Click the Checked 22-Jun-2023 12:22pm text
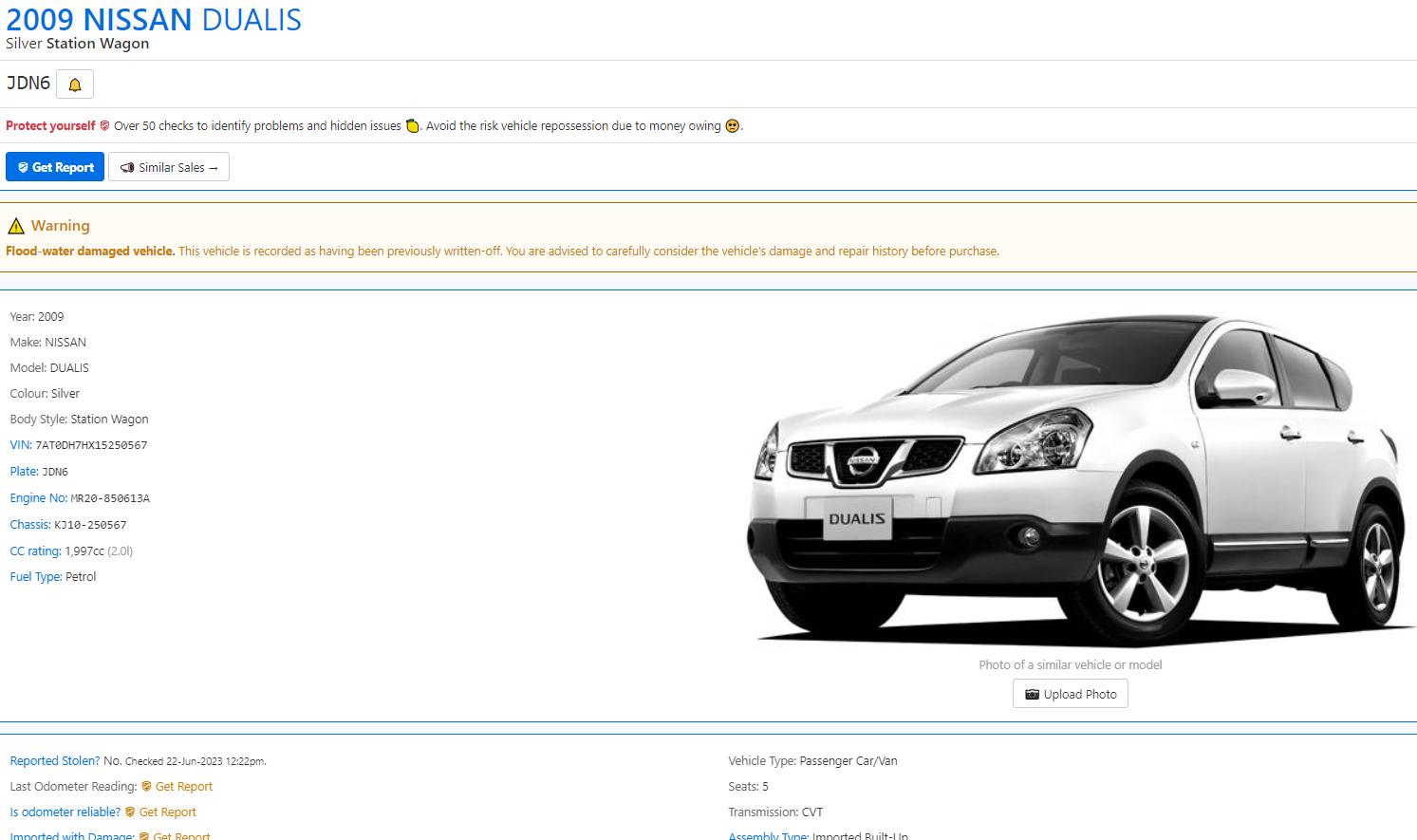1417x840 pixels. point(196,761)
